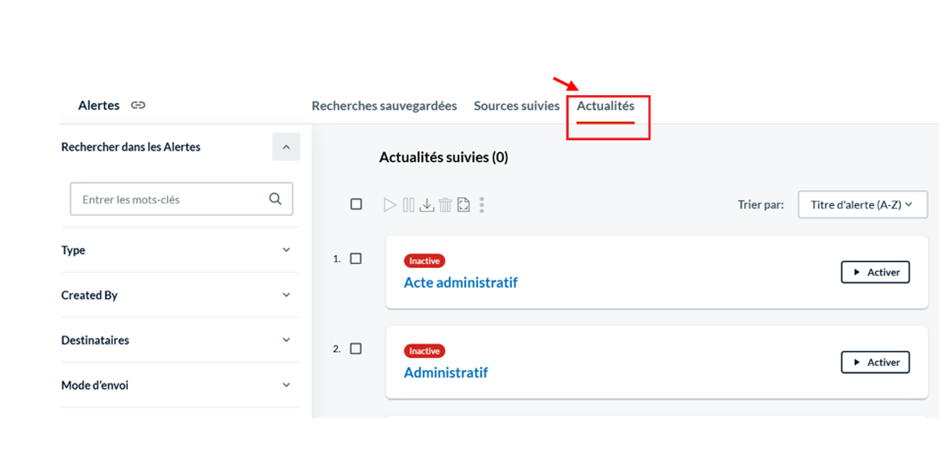Open the Administratif alert title link
The image size is (940, 469).
(445, 372)
